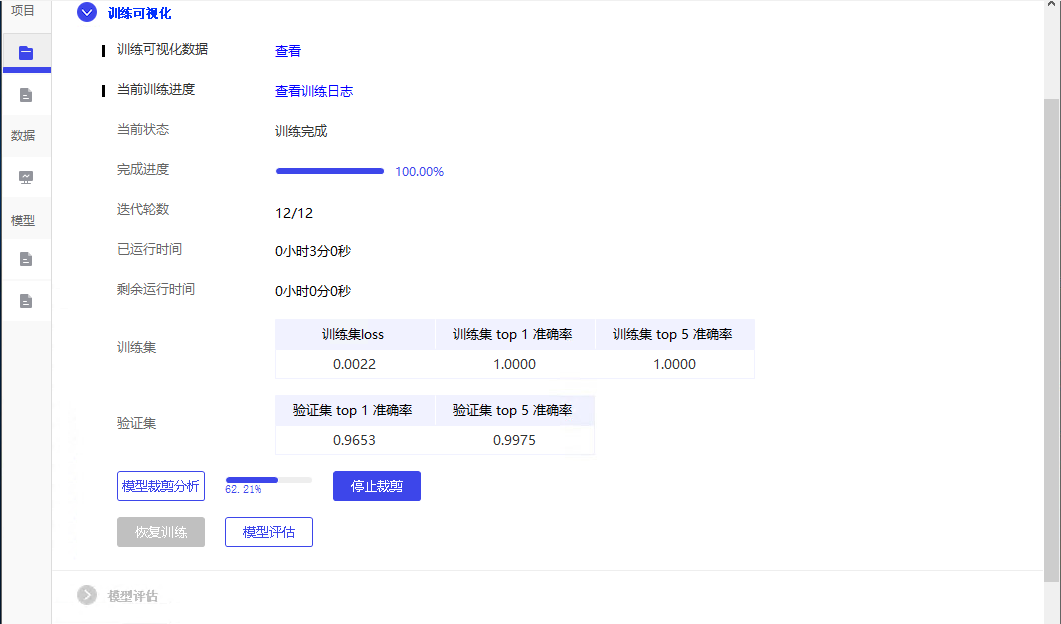
Task: Select the 数据 sidebar menu label
Action: tap(23, 135)
